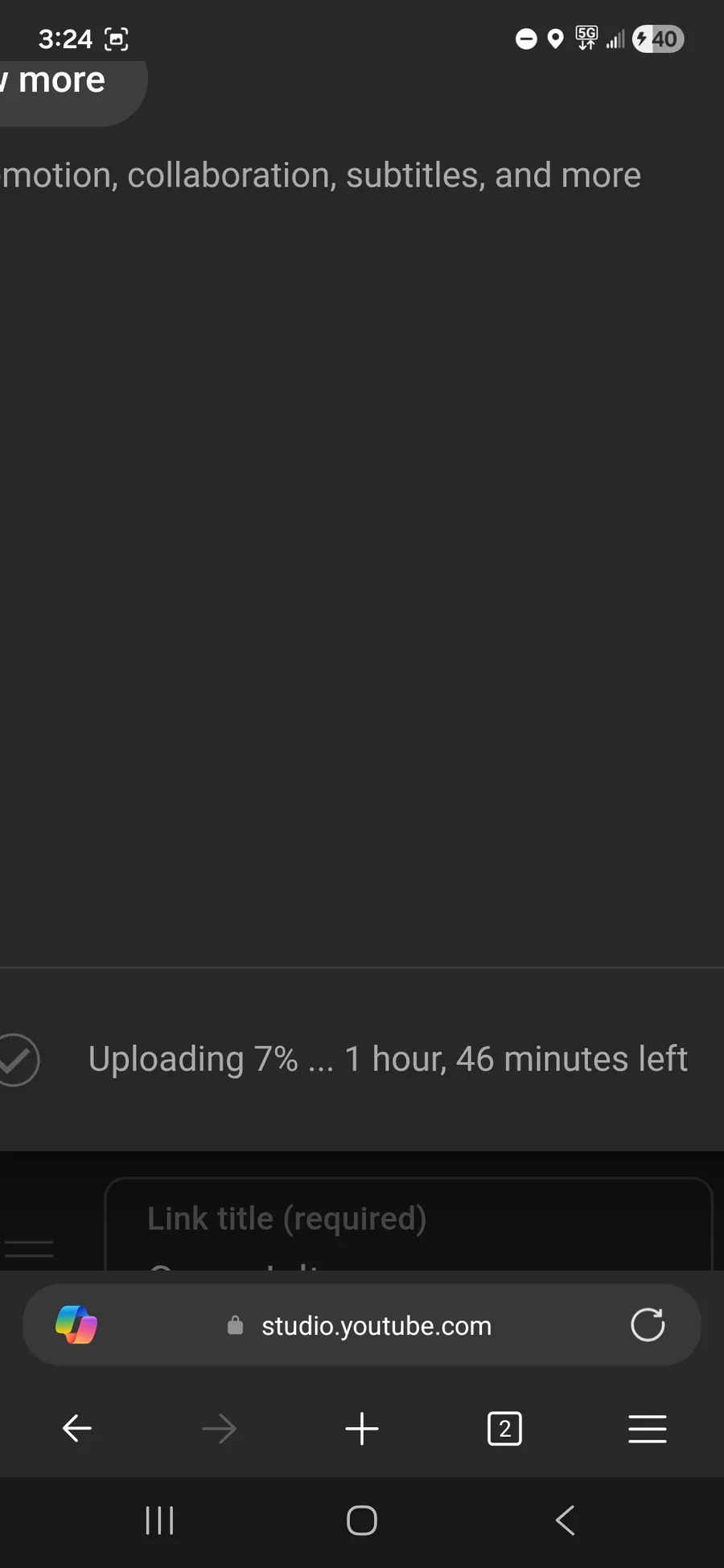Tap the do not disturb status icon
This screenshot has width=724, height=1568.
click(x=526, y=39)
